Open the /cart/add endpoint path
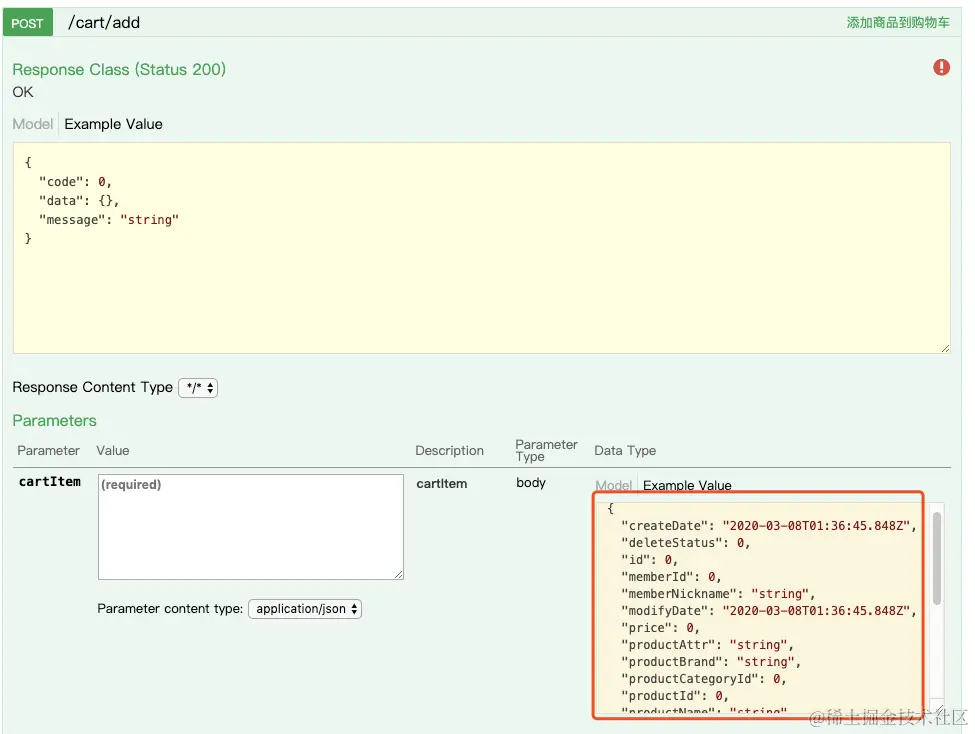 pyautogui.click(x=104, y=23)
